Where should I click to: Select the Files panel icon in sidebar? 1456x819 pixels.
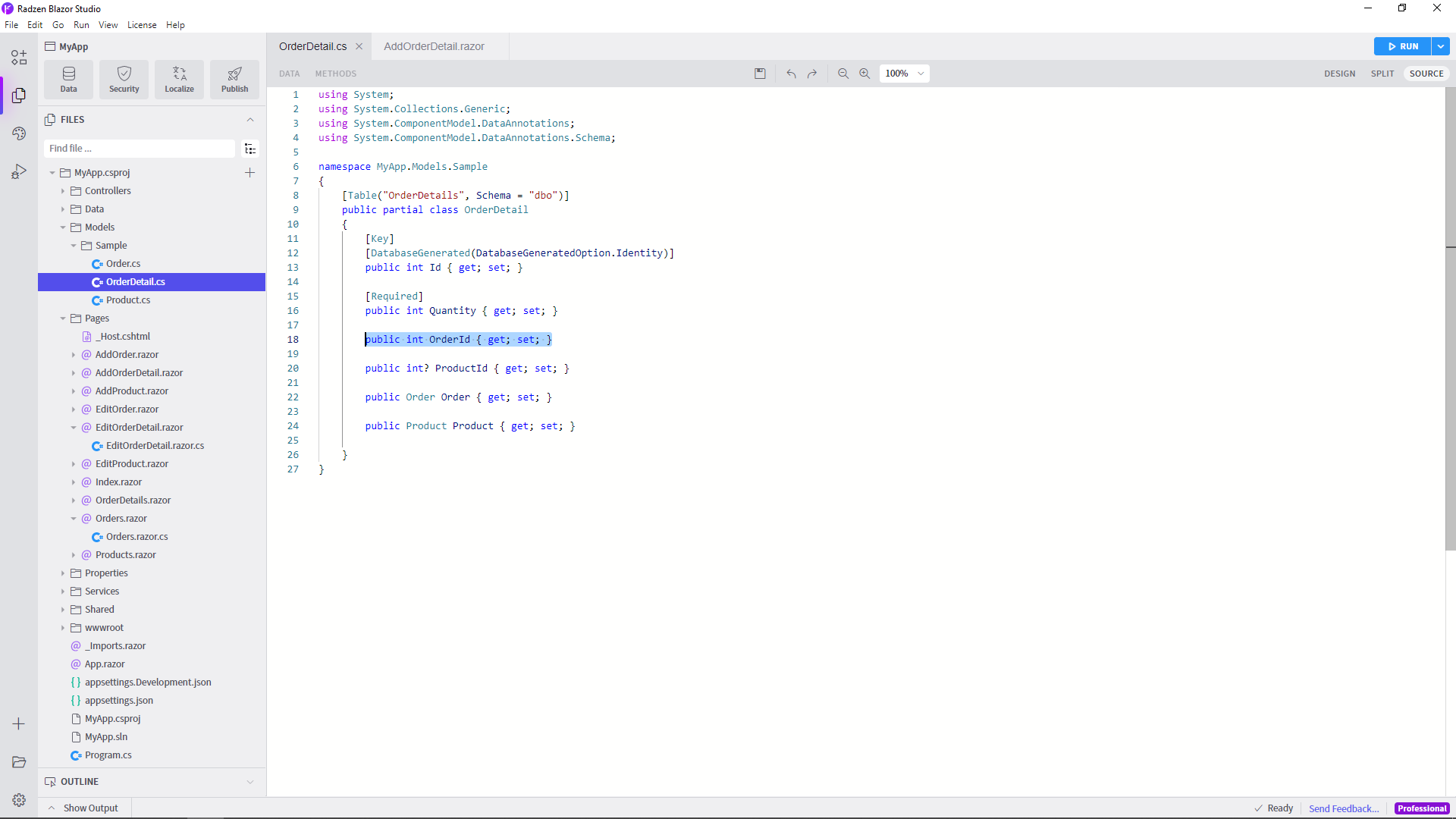[18, 96]
